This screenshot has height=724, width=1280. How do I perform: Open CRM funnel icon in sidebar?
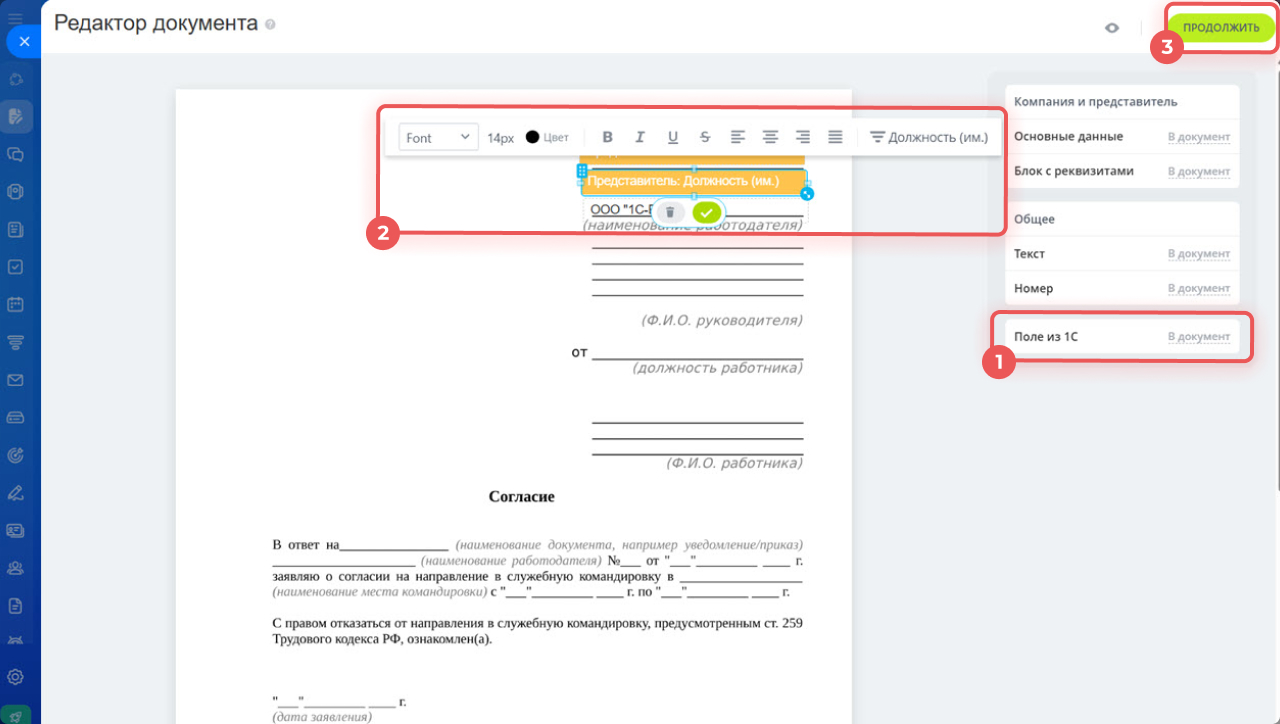point(16,343)
